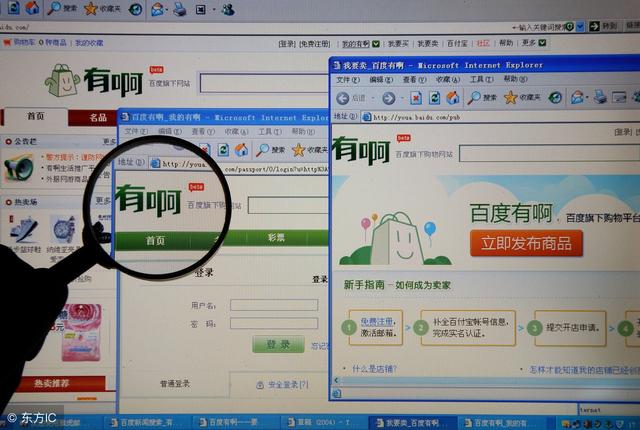This screenshot has height=430, width=640.
Task: Click address bar in the 我要卖 window
Action: click(500, 117)
